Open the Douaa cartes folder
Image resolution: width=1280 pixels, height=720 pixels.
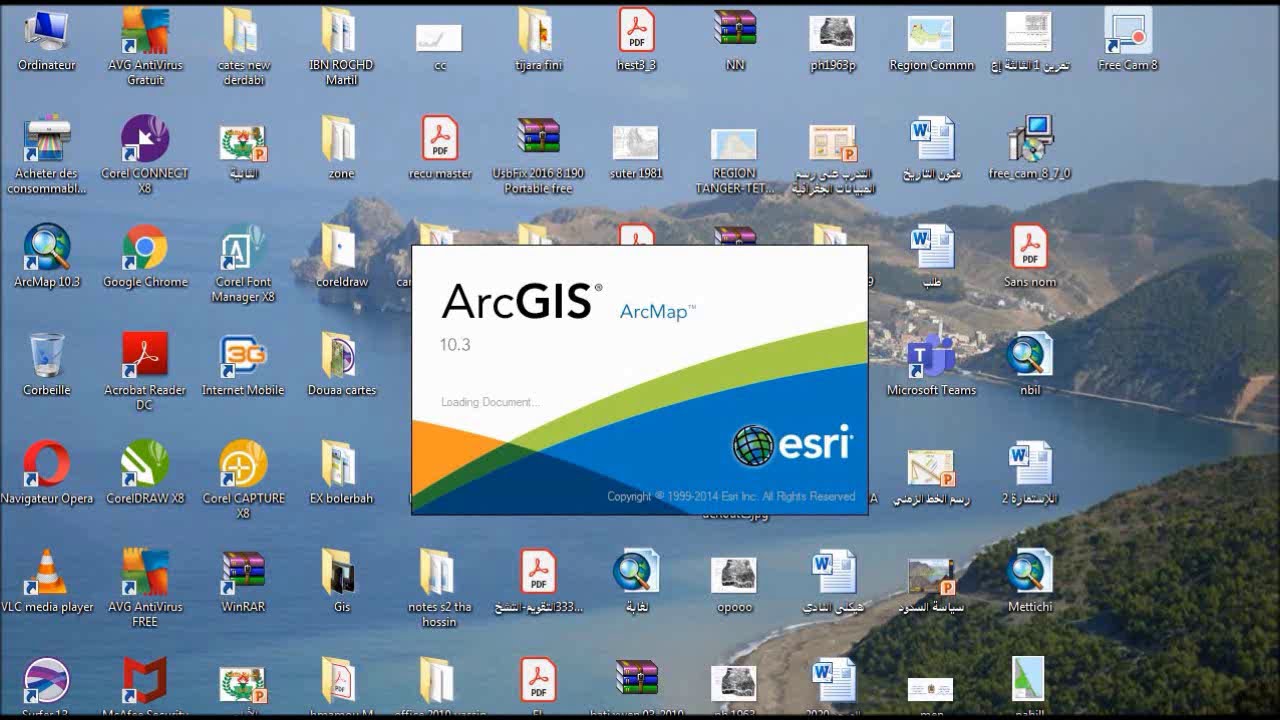coord(341,356)
